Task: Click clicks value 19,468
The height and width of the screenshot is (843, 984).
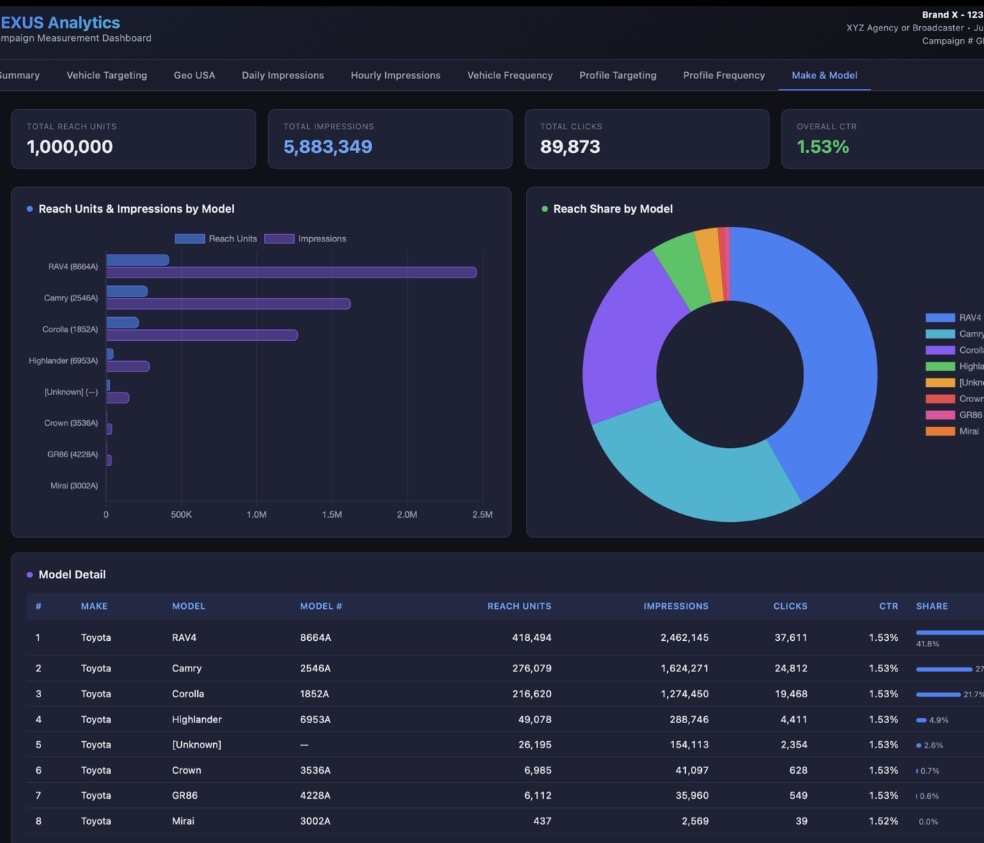Action: 791,694
